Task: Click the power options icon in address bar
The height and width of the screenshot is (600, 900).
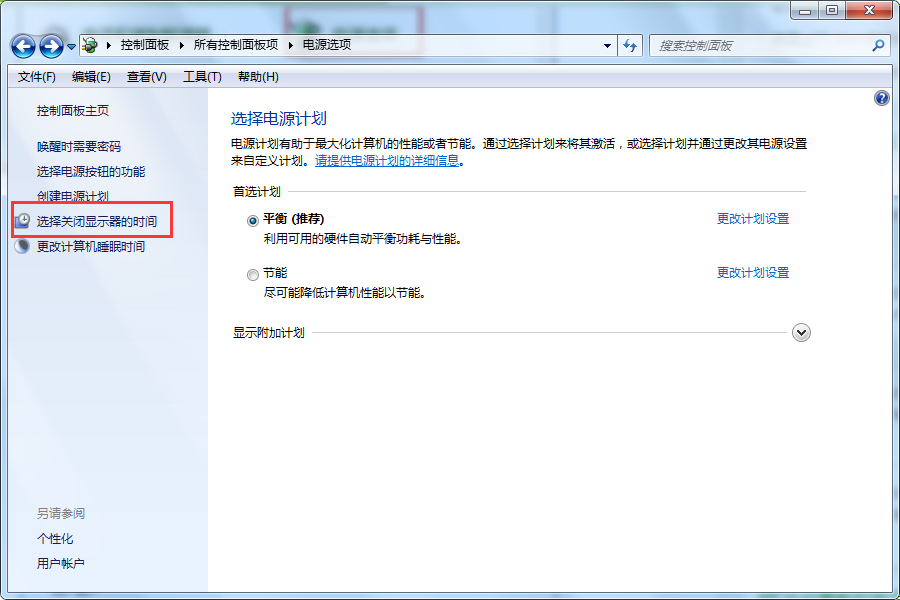Action: pyautogui.click(x=90, y=45)
